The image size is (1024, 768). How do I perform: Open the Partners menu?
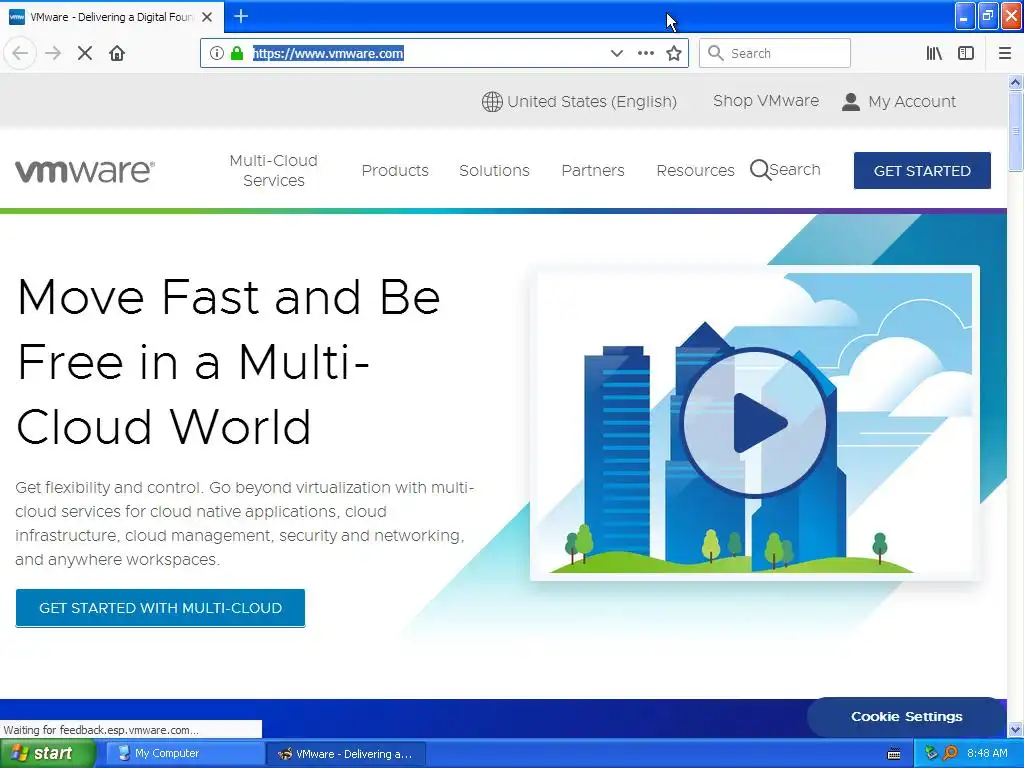[593, 170]
